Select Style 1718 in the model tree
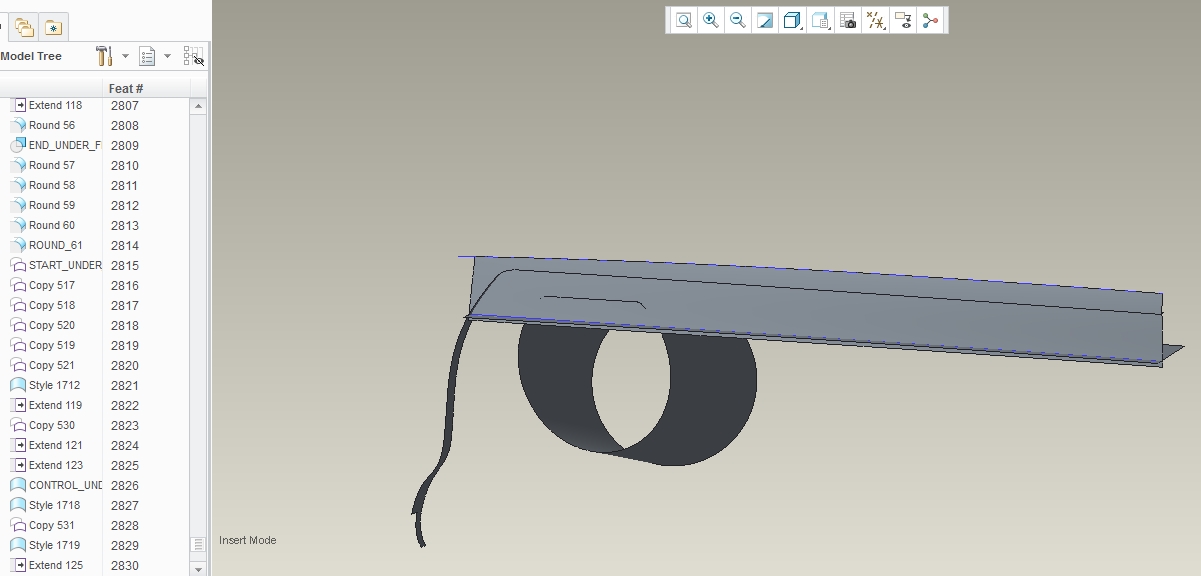This screenshot has width=1201, height=576. click(54, 505)
